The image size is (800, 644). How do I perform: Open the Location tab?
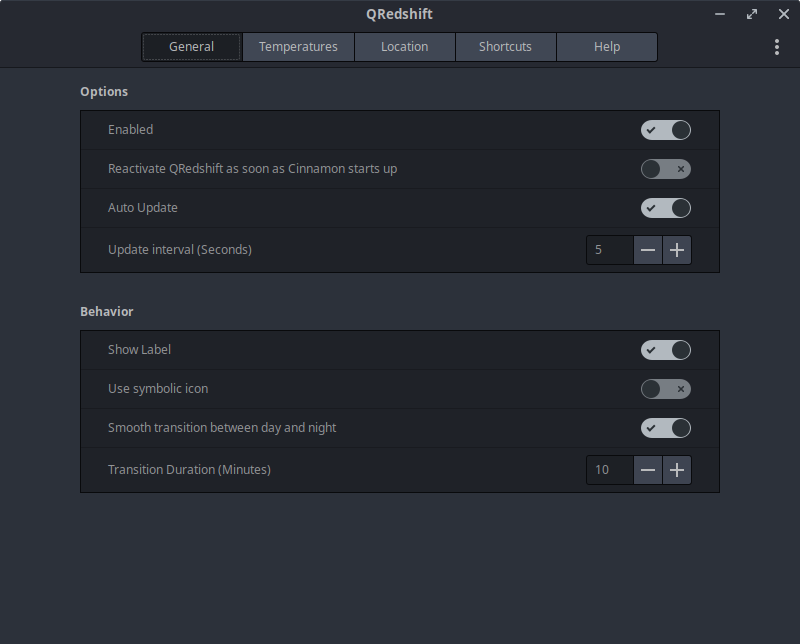405,47
